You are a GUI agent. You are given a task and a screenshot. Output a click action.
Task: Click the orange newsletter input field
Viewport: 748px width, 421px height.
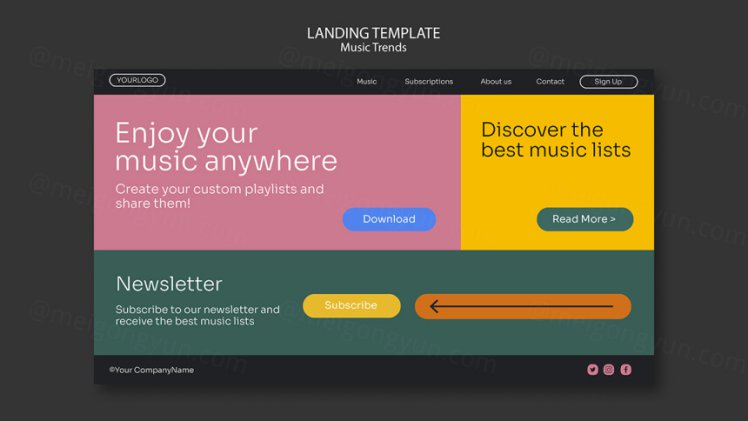[x=522, y=306]
